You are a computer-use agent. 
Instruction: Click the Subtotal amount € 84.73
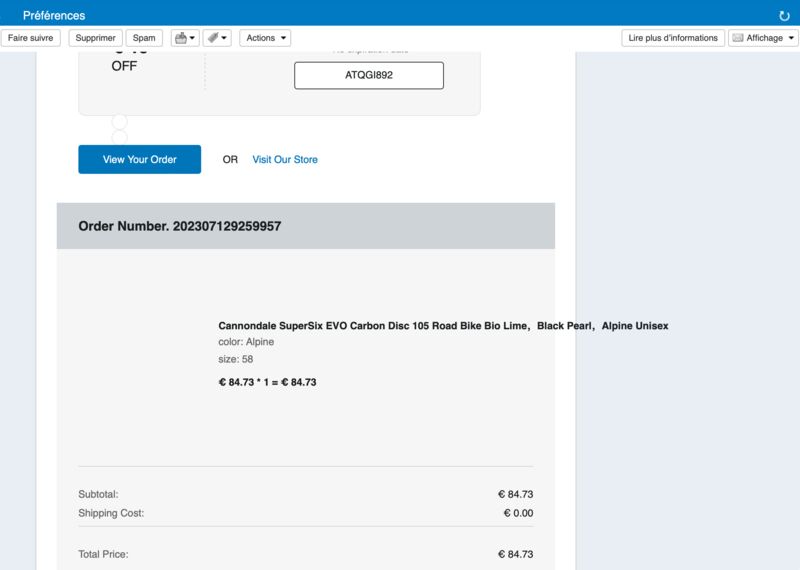click(515, 494)
